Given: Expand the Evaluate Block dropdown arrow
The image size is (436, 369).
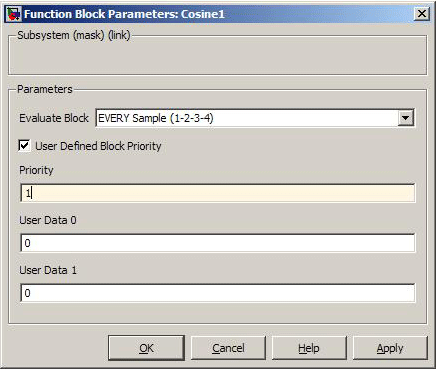Looking at the screenshot, I should pos(406,118).
